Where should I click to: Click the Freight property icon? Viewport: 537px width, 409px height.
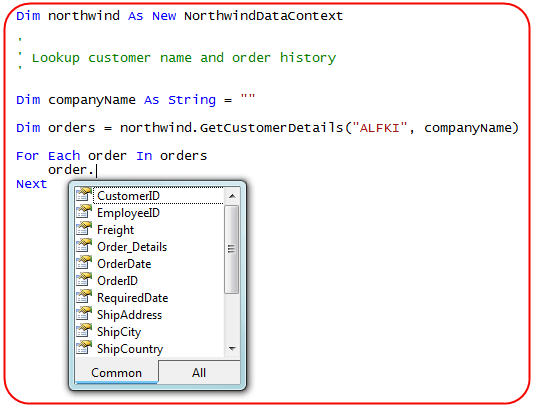[84, 228]
